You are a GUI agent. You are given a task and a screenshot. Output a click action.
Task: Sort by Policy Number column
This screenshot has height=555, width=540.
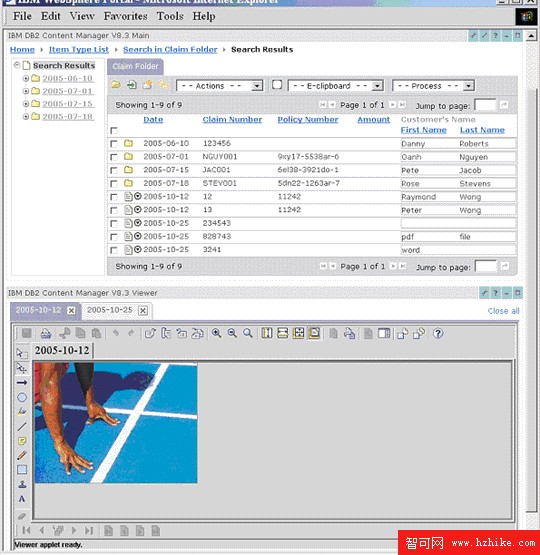(x=308, y=120)
